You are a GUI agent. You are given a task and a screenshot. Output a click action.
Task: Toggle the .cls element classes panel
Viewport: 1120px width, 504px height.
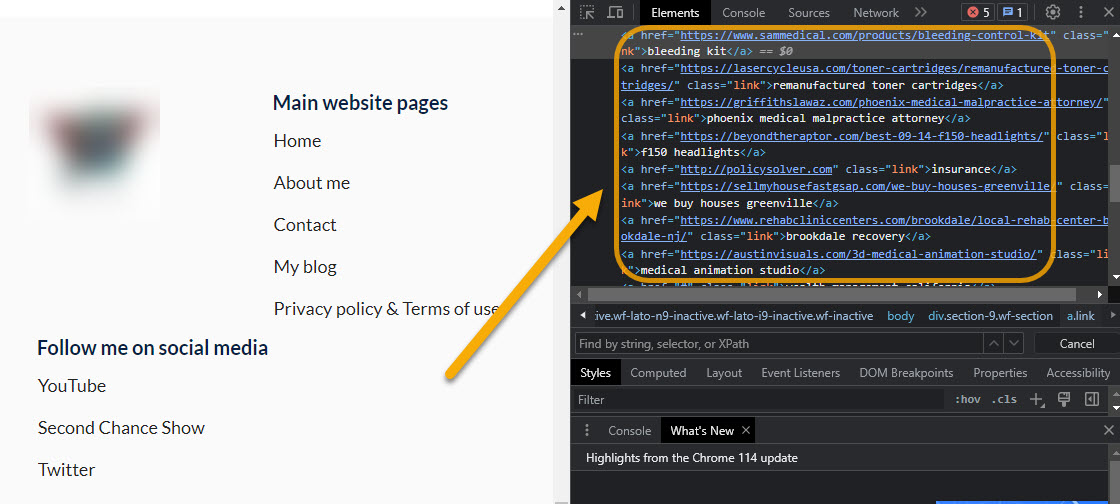tap(1005, 399)
